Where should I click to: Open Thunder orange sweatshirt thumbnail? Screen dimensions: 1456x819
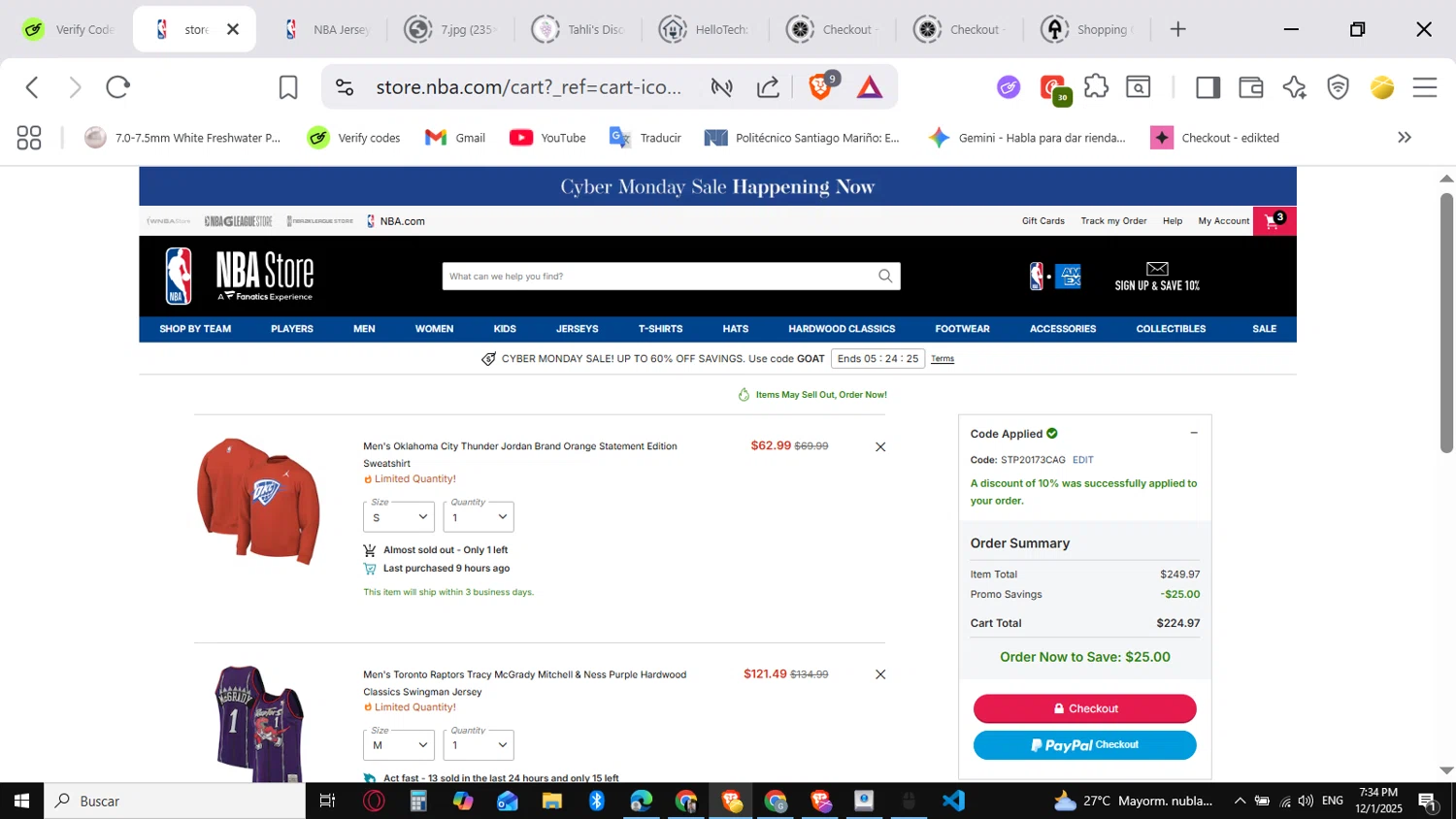tap(258, 501)
